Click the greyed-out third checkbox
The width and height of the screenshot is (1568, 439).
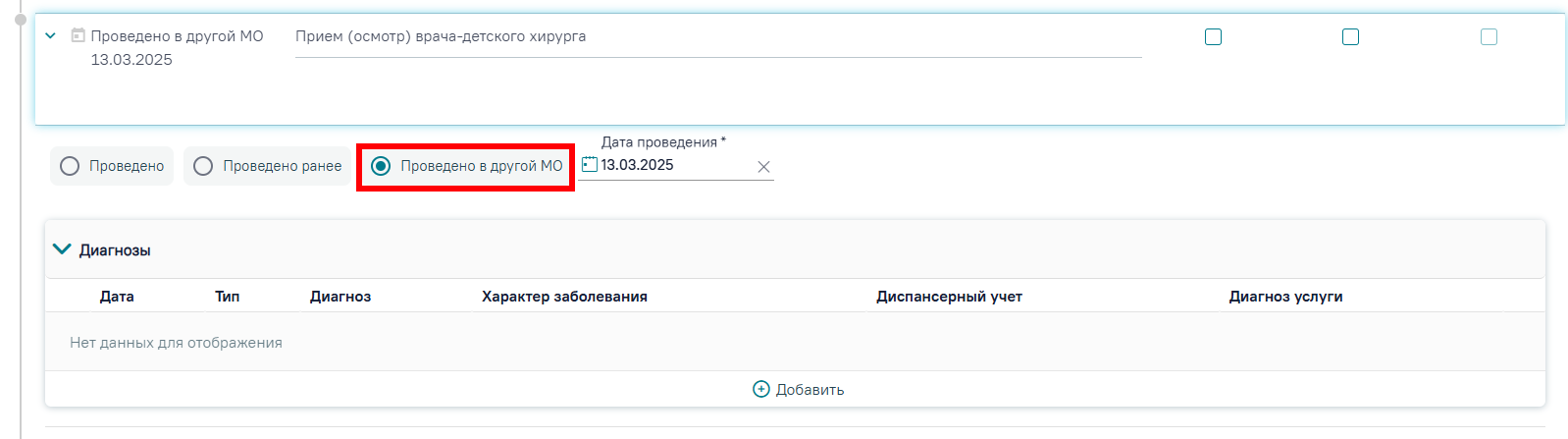[1489, 36]
